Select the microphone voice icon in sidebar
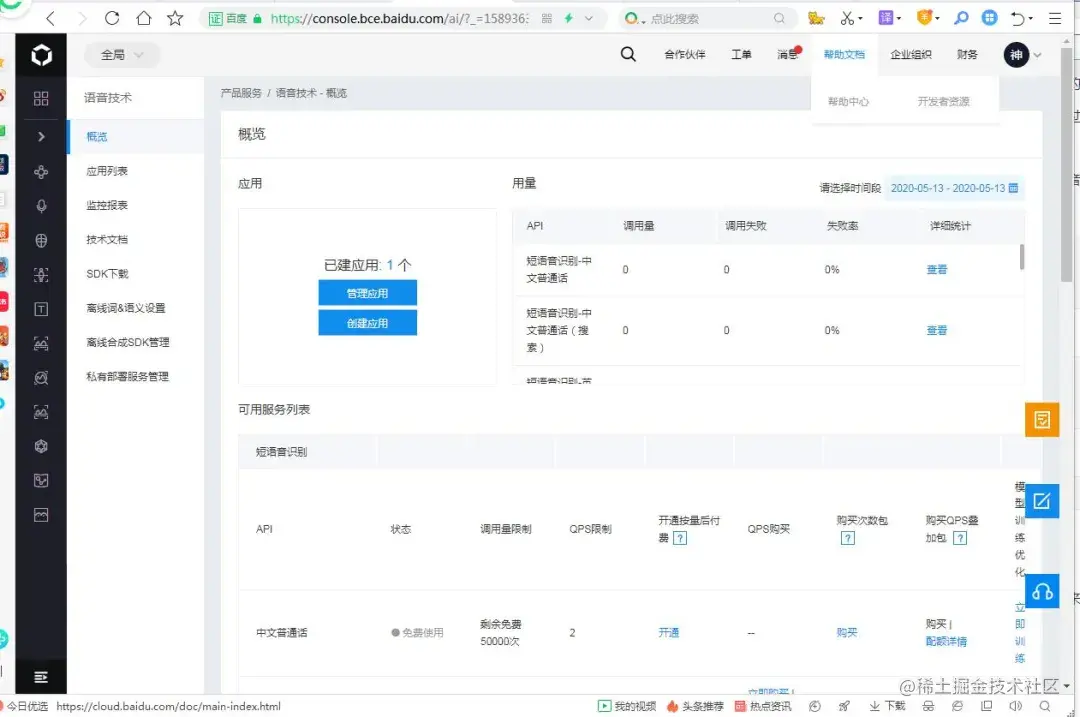This screenshot has width=1080, height=717. click(x=40, y=205)
